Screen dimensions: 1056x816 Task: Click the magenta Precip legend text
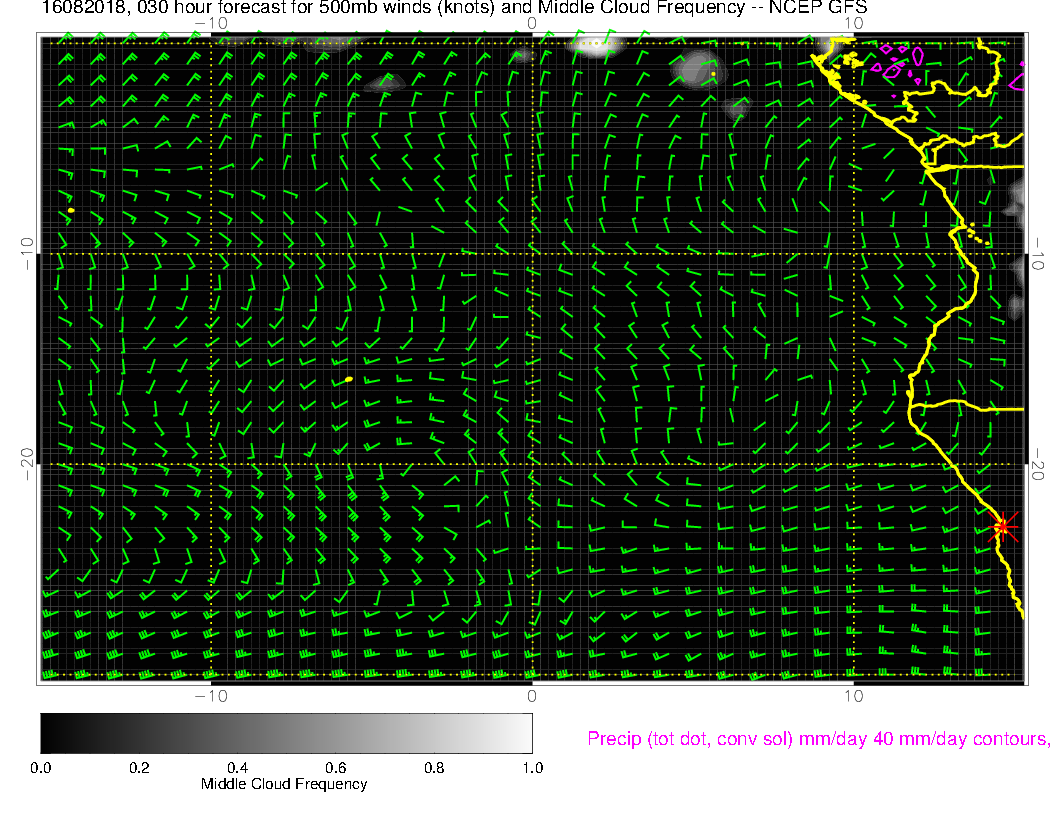(x=816, y=739)
